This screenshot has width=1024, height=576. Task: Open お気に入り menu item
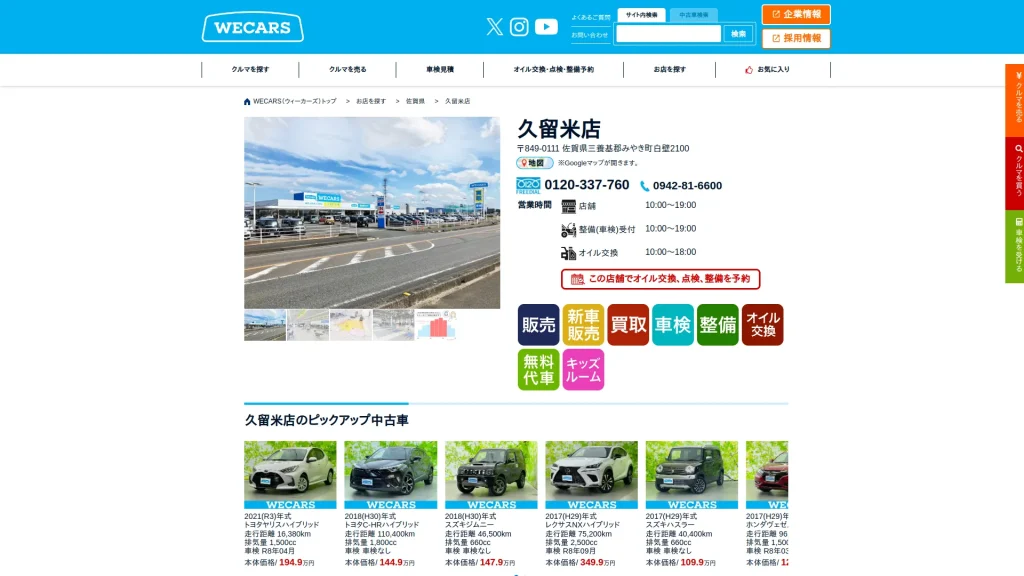[x=773, y=69]
